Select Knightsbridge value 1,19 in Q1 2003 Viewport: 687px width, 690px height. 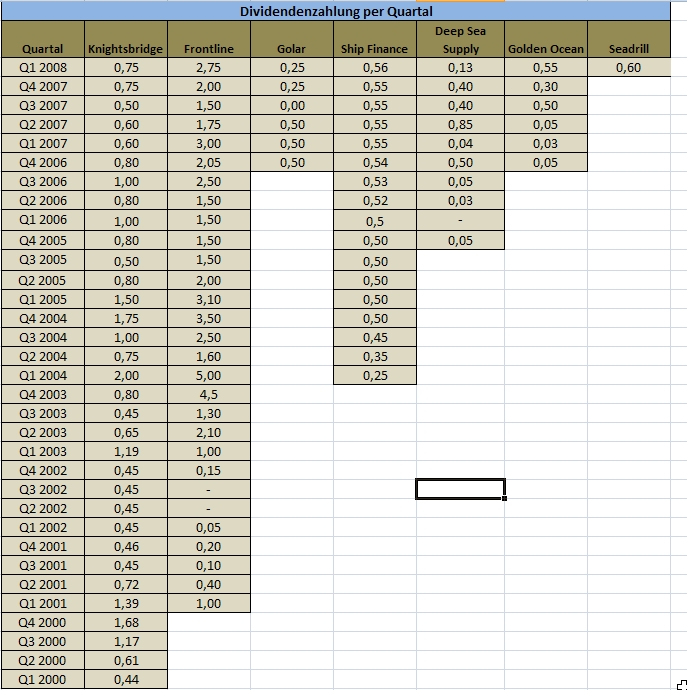(126, 451)
